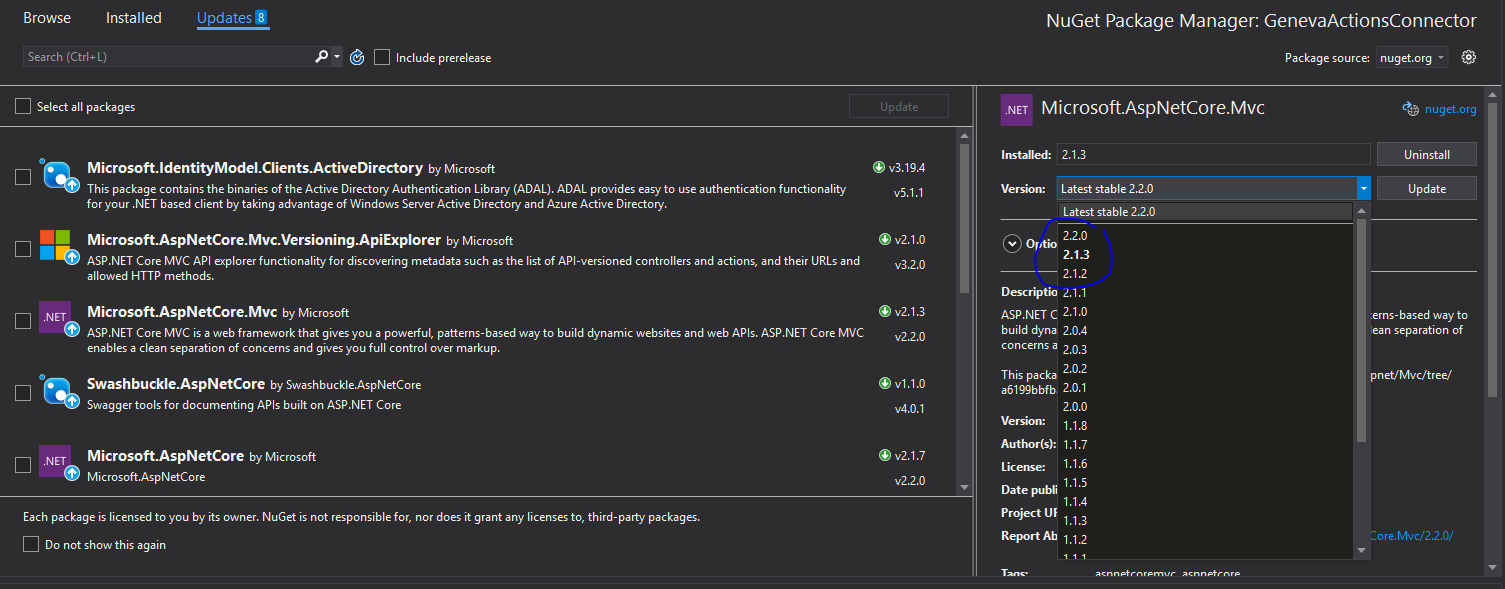The image size is (1505, 589).
Task: Select Microsoft.IdentityModel.Clients.ActiveDirectory package title
Action: point(254,168)
